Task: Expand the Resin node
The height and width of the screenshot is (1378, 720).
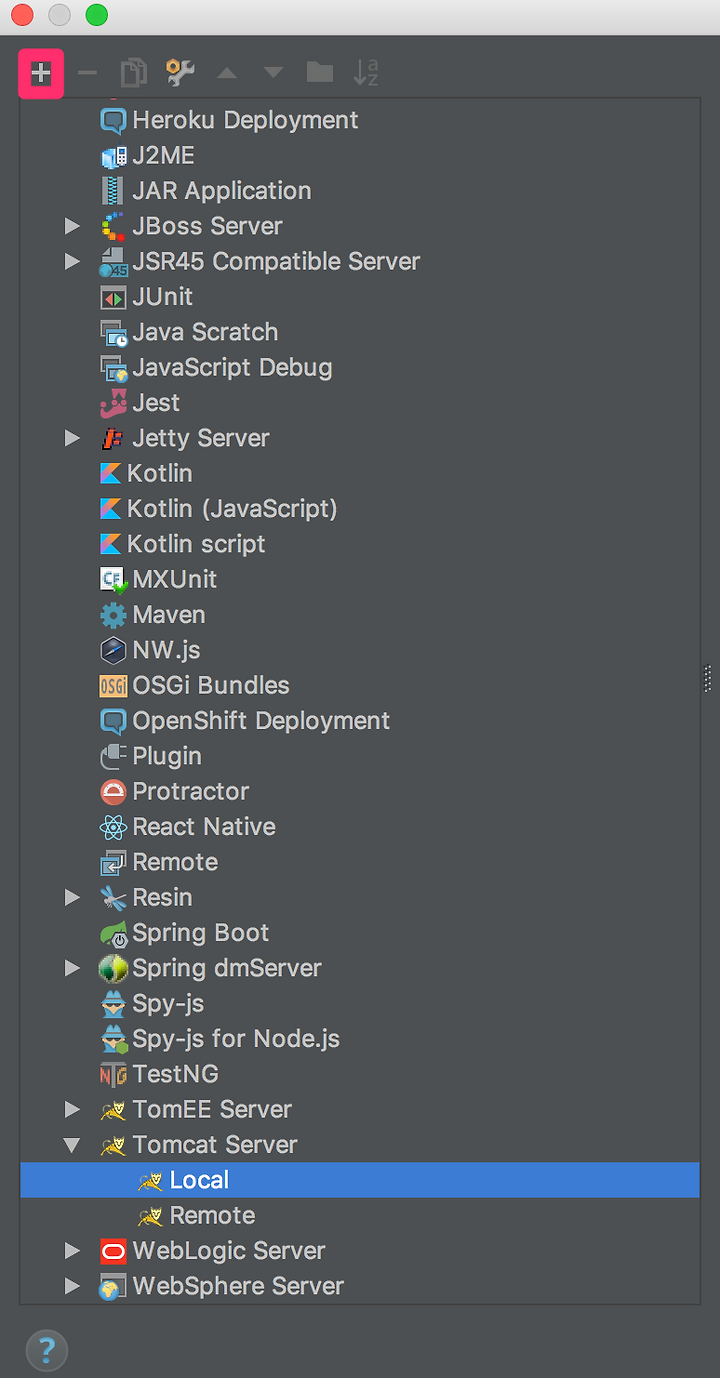Action: (x=72, y=897)
